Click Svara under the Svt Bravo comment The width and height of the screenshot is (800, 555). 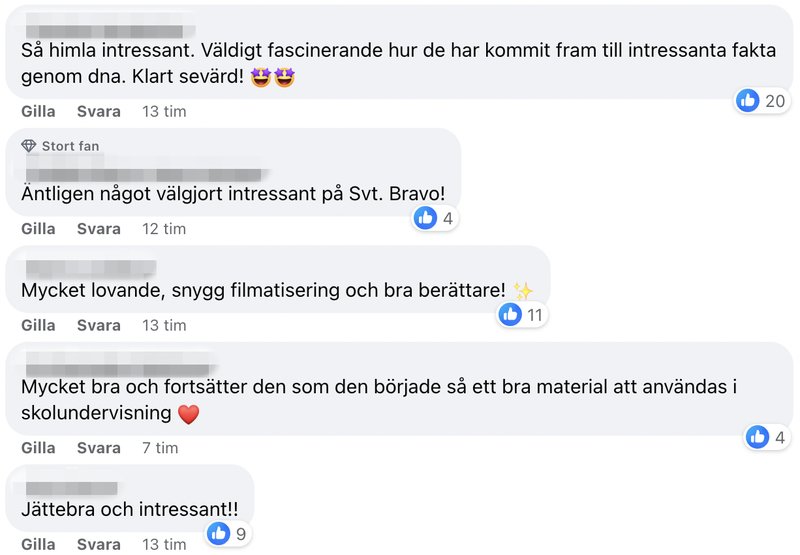(98, 229)
